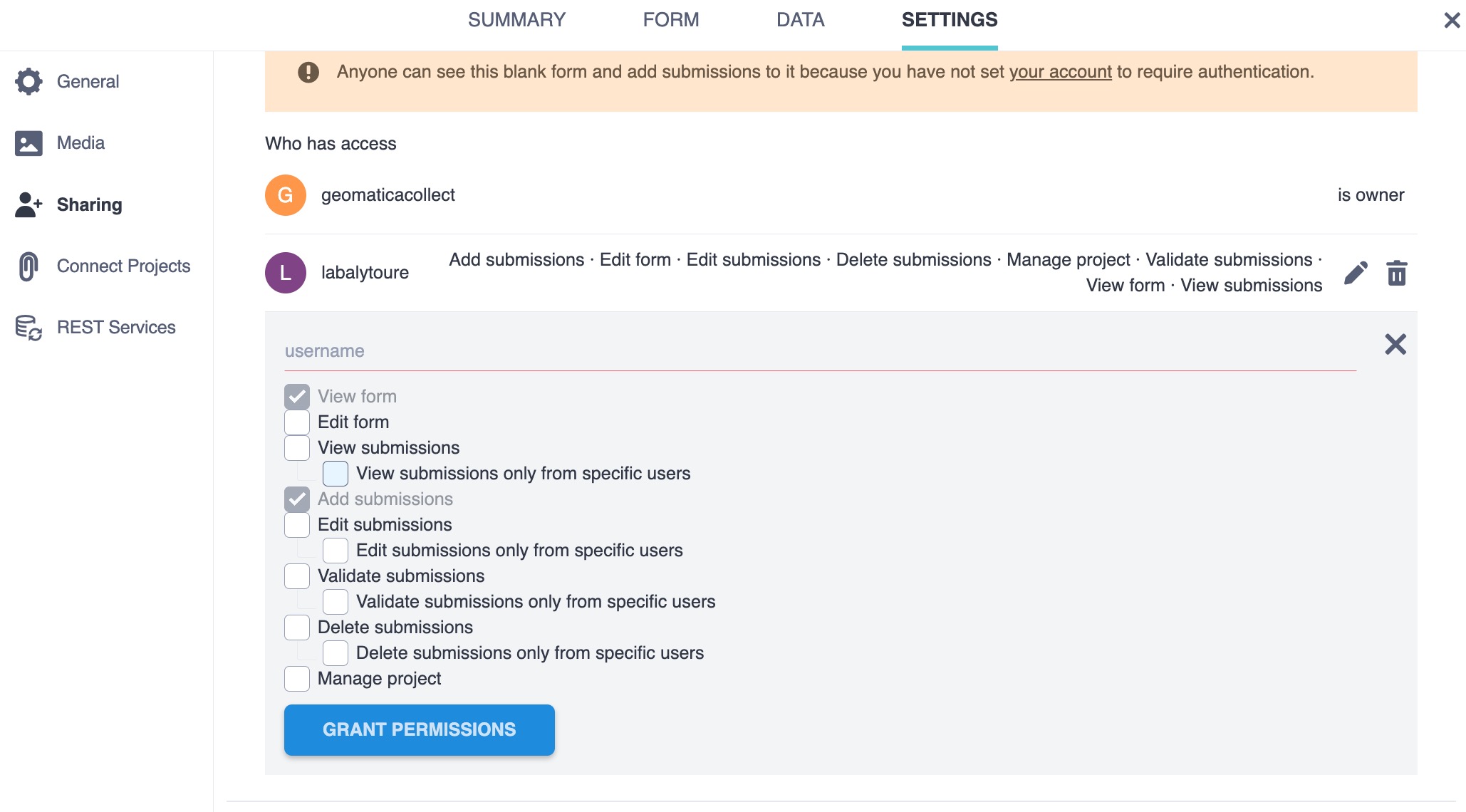Click the warning exclamation icon
Image resolution: width=1466 pixels, height=812 pixels.
308,72
